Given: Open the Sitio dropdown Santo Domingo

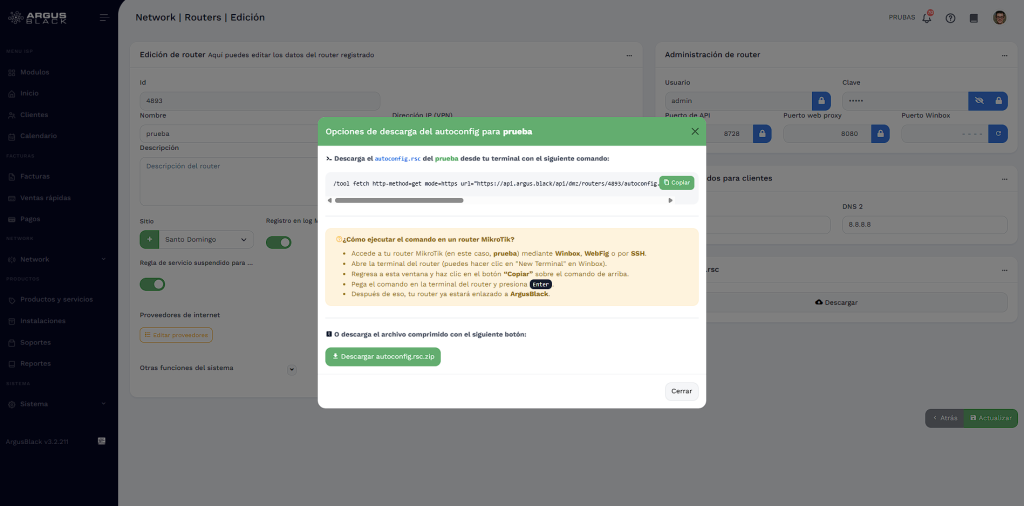Looking at the screenshot, I should (206, 240).
